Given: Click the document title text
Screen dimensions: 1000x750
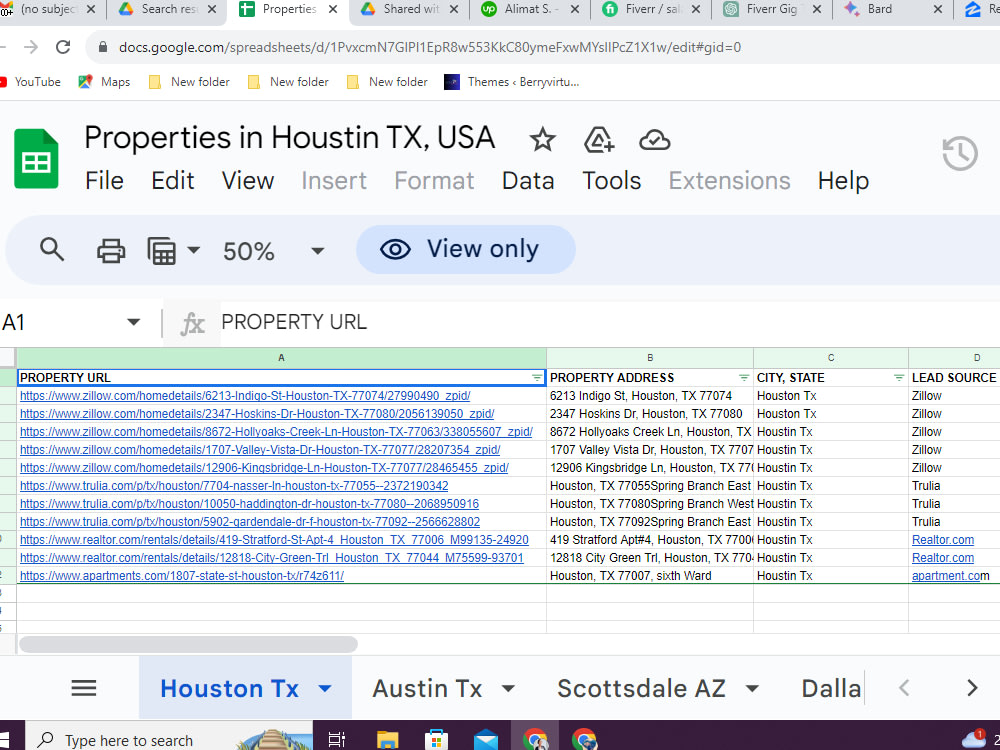Looking at the screenshot, I should [289, 138].
